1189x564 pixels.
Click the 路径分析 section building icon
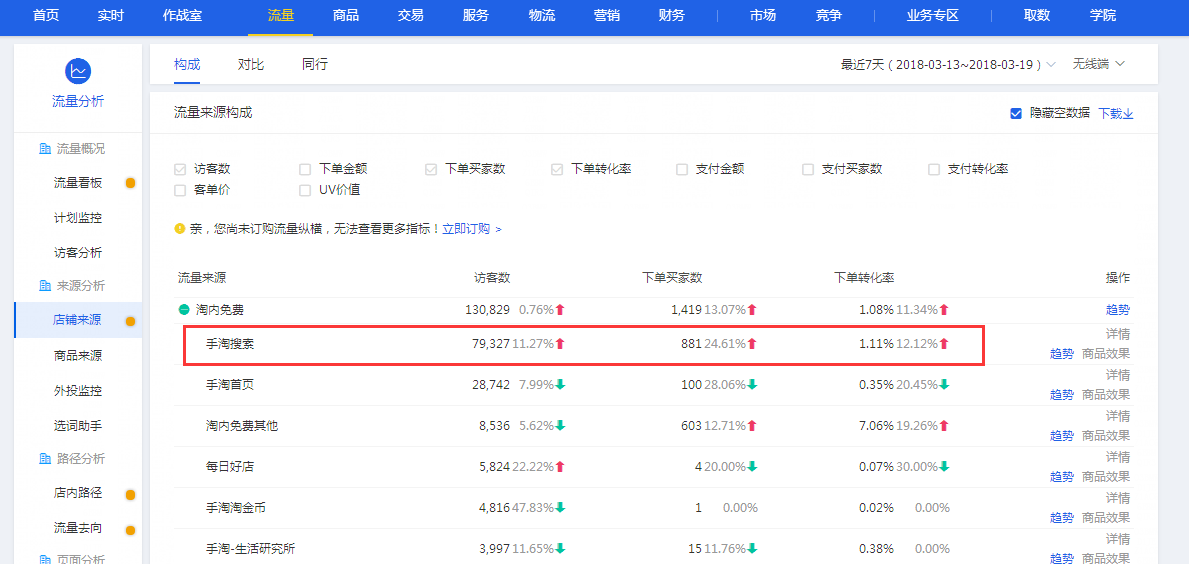coord(45,459)
